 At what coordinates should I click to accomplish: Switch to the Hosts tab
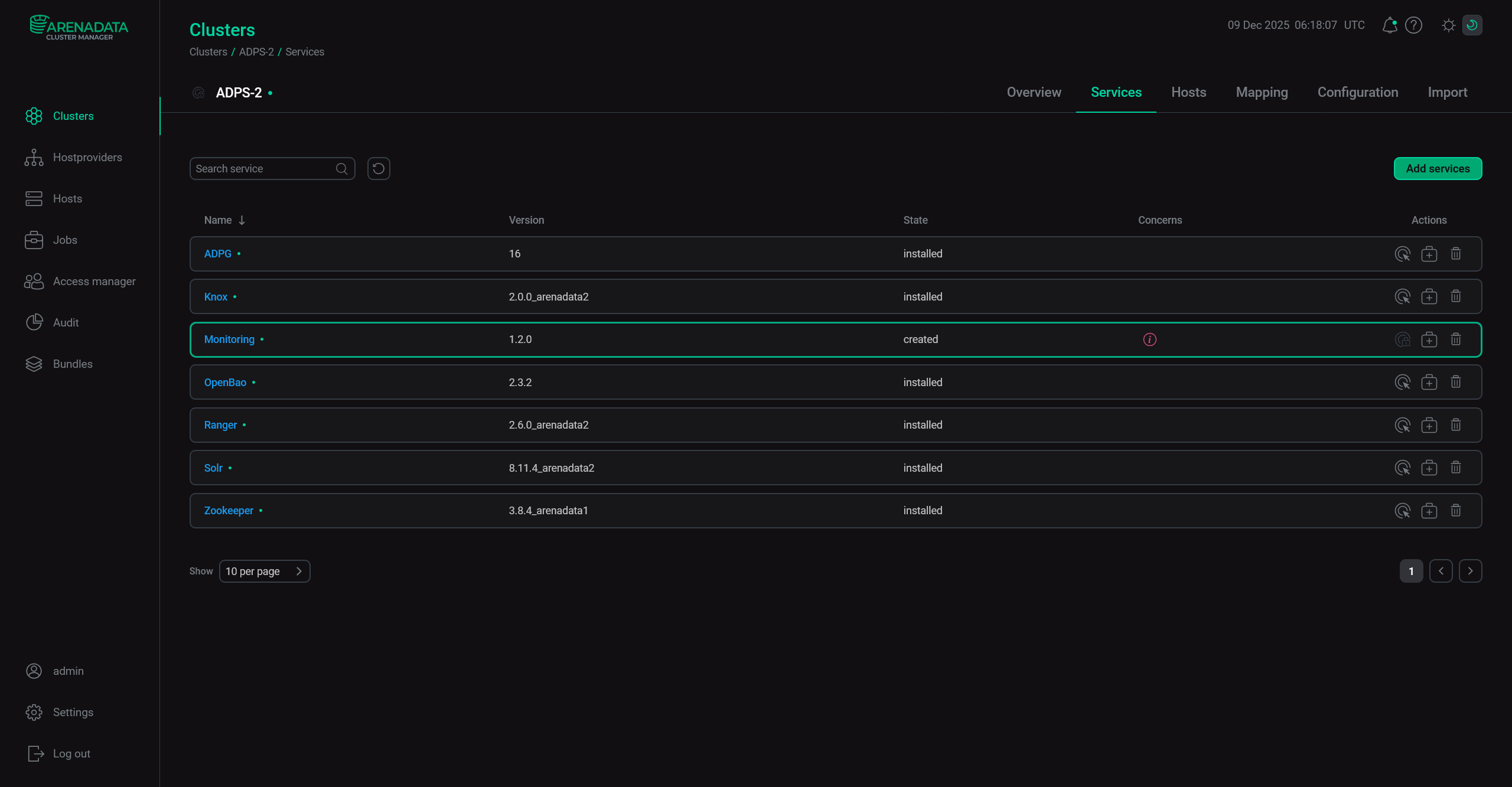pos(1188,92)
